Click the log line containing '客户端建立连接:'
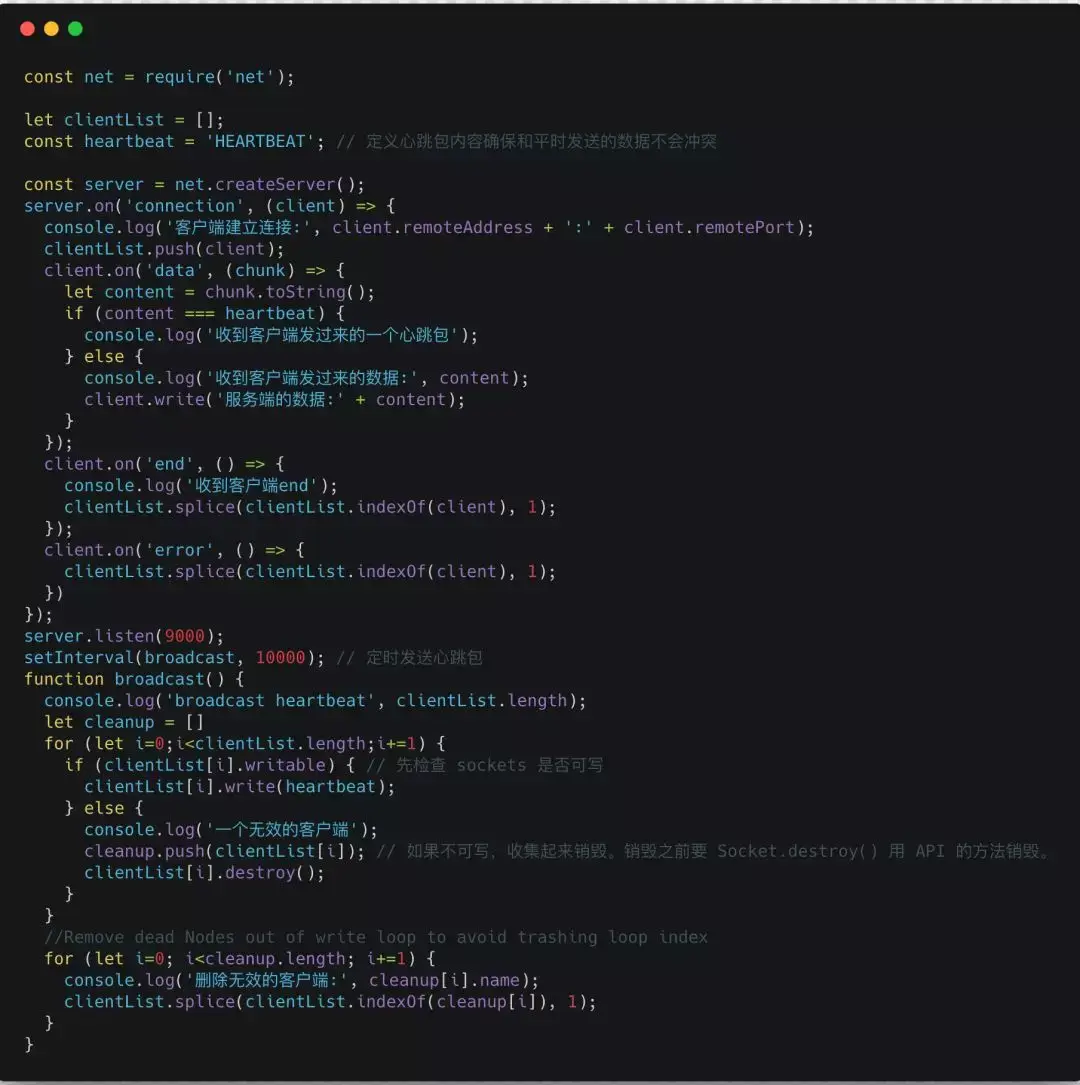Viewport: 1080px width, 1085px height. [x=429, y=227]
